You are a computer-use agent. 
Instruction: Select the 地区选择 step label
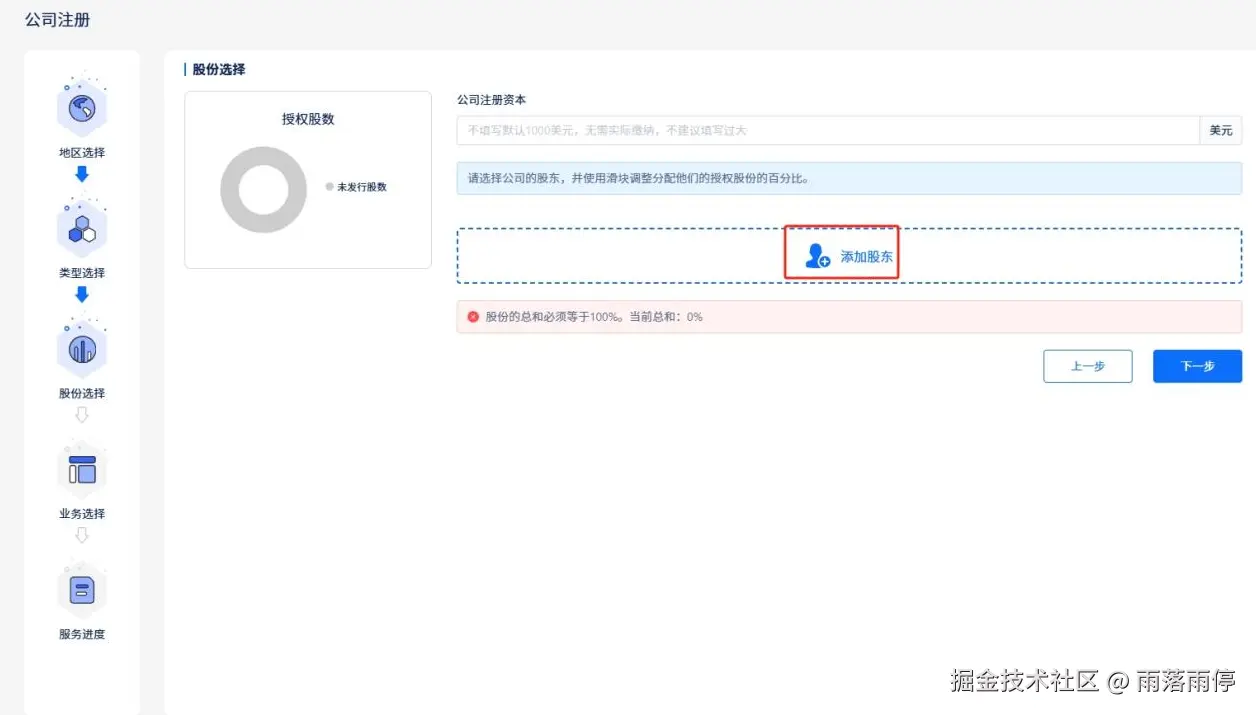click(x=82, y=153)
